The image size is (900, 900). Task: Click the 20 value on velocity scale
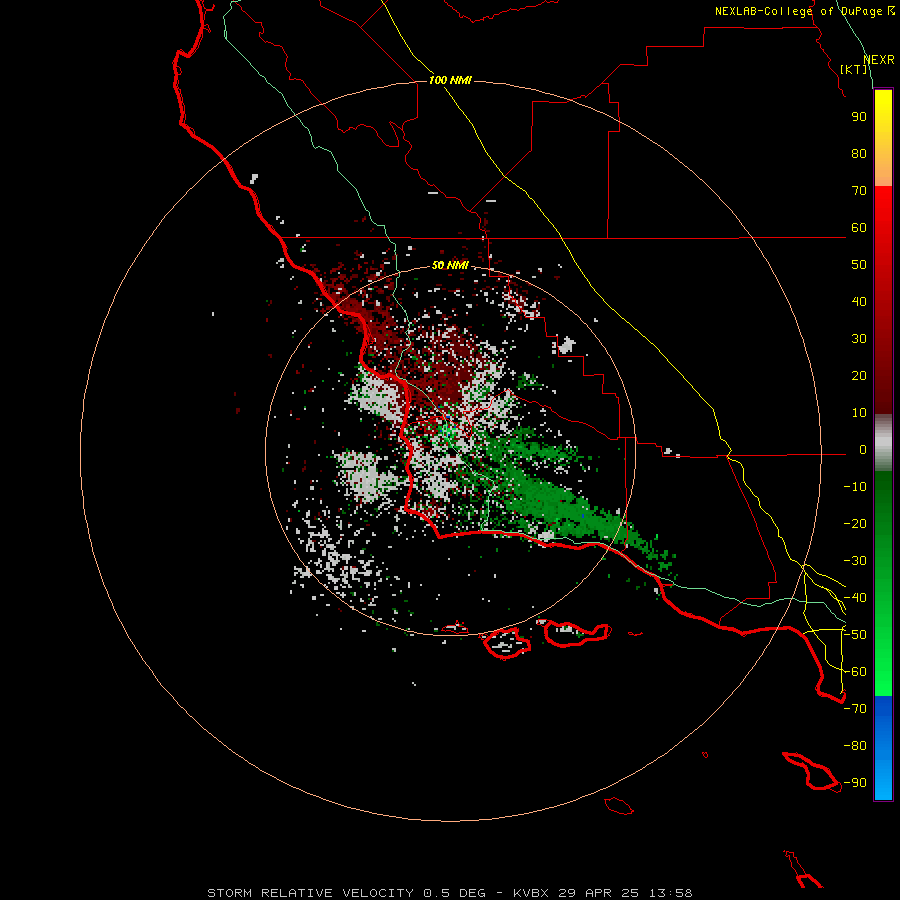(859, 376)
